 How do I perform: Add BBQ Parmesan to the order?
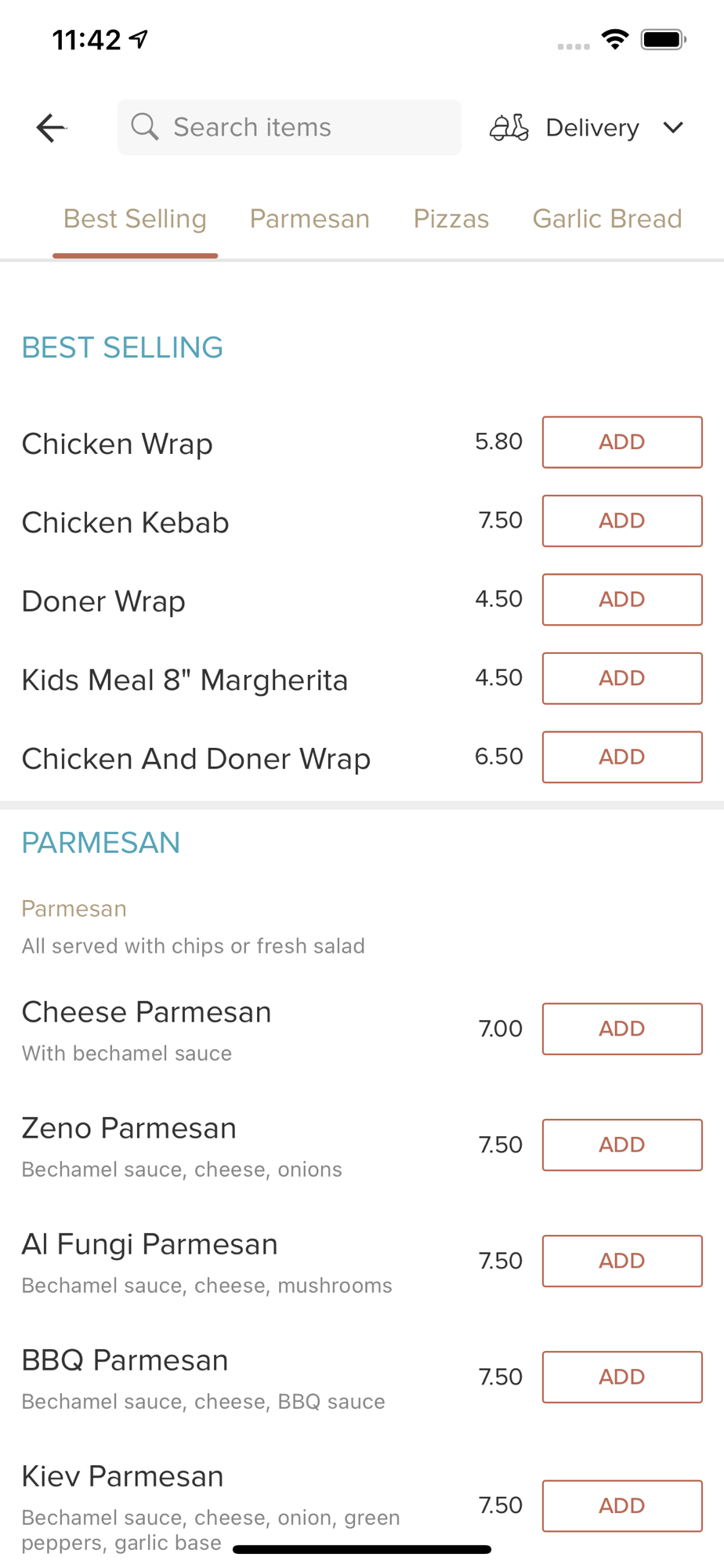pos(622,1377)
